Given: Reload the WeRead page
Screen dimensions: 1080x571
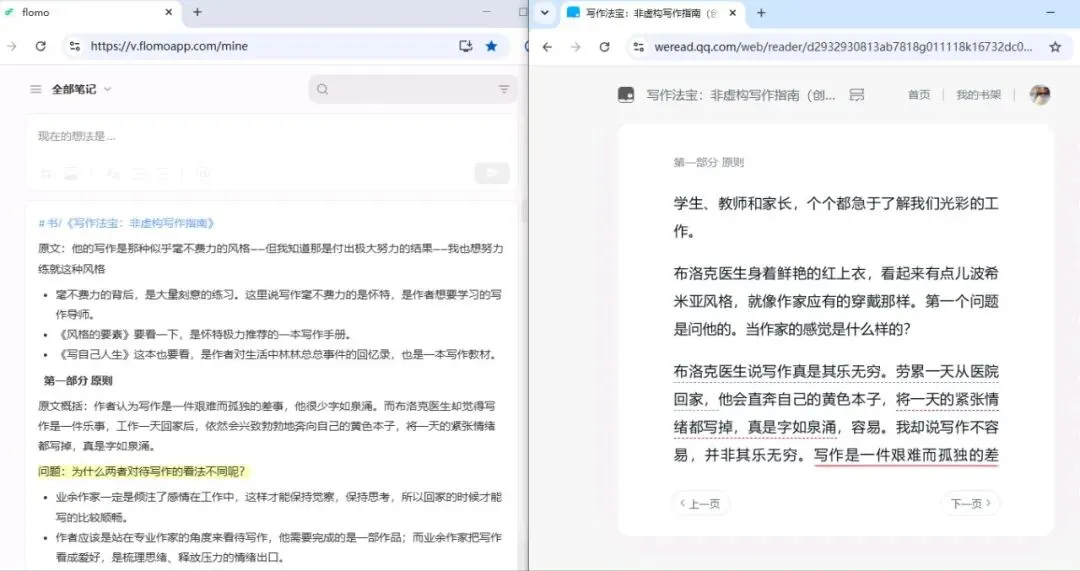Looking at the screenshot, I should [604, 47].
